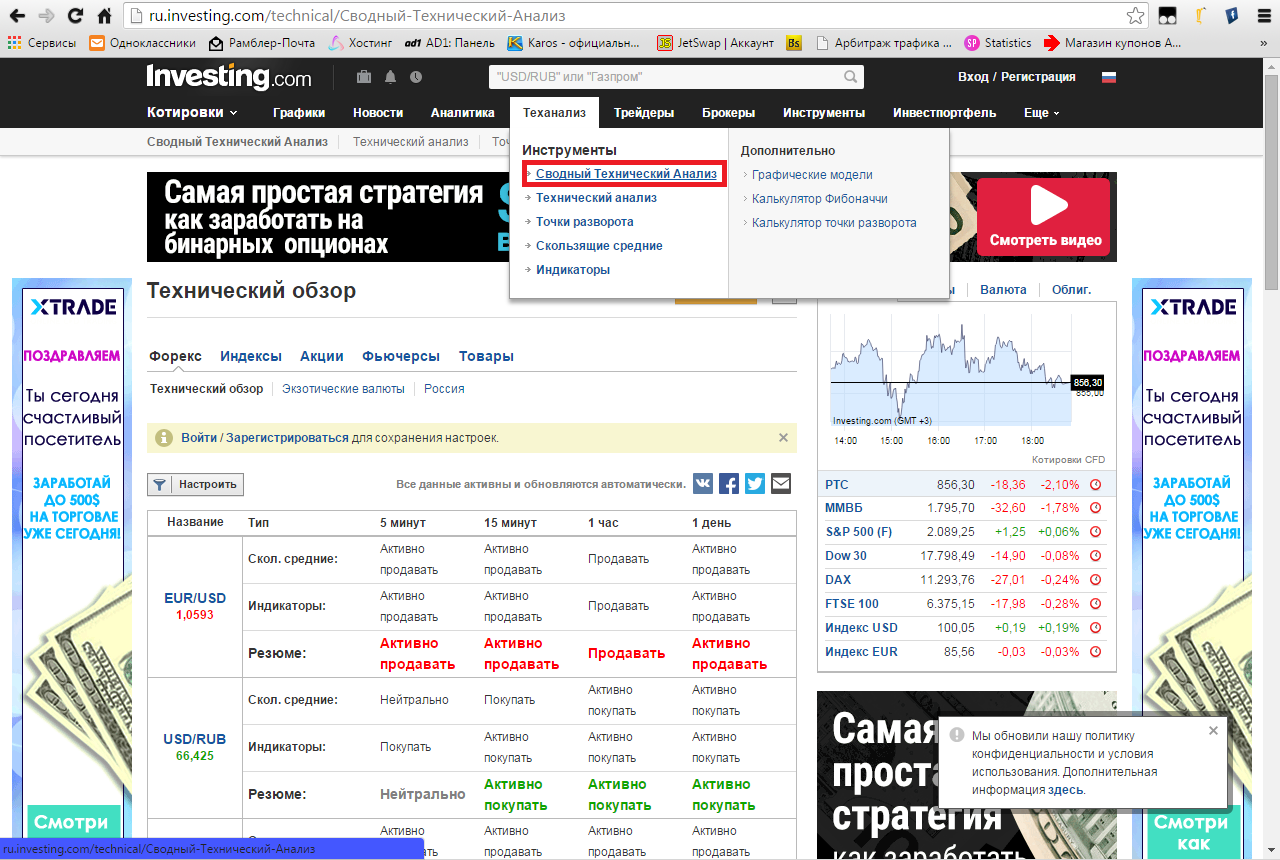This screenshot has height=860, width=1280.
Task: Open the Экзотические валюты sub-tab
Action: pos(343,389)
